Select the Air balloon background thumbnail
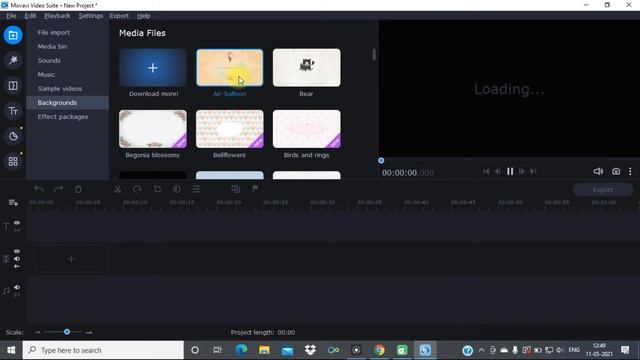The height and width of the screenshot is (360, 640). click(x=229, y=68)
